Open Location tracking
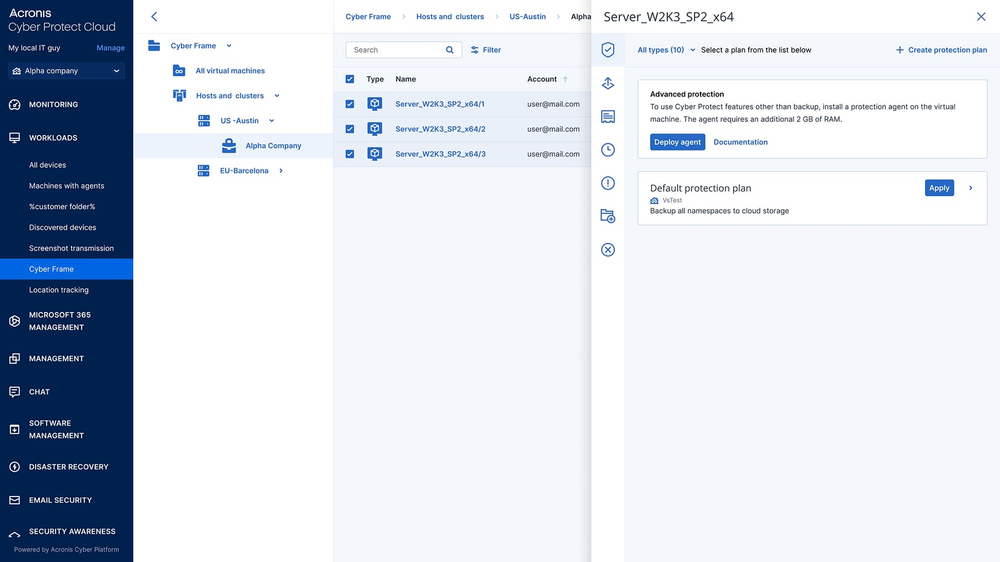This screenshot has width=1000, height=562. click(x=59, y=290)
